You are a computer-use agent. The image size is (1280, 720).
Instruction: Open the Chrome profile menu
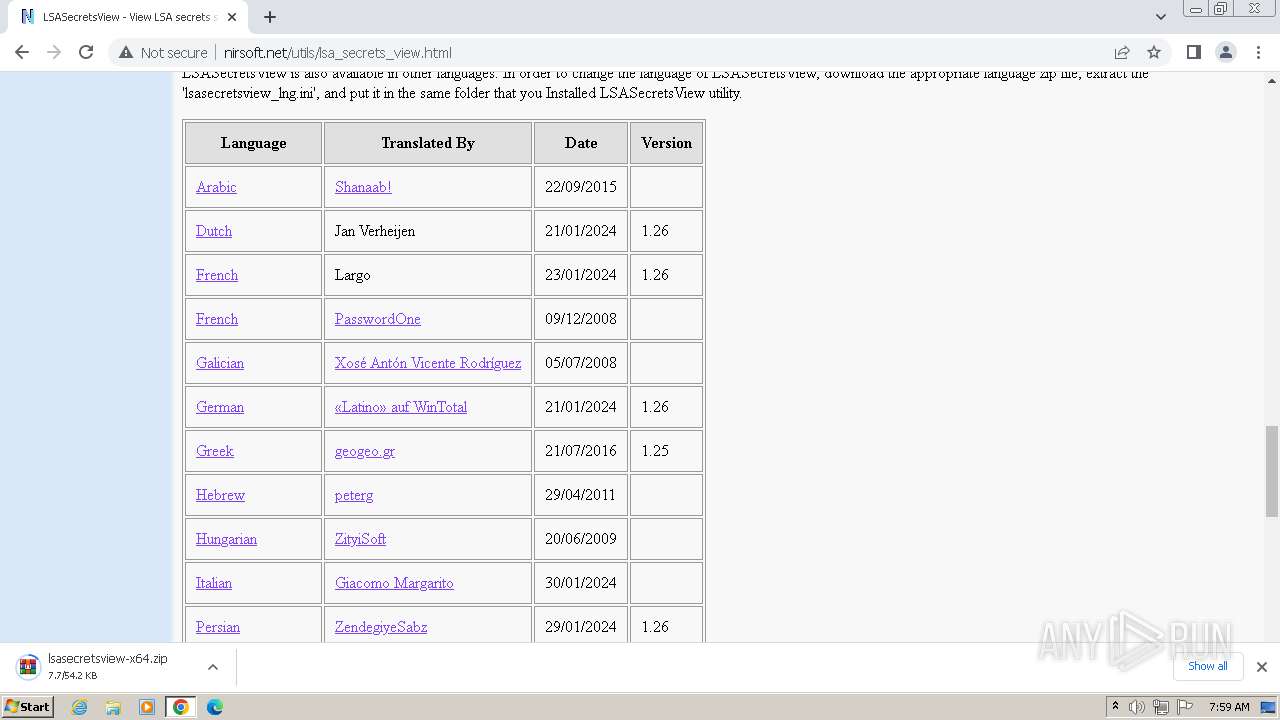1225,52
